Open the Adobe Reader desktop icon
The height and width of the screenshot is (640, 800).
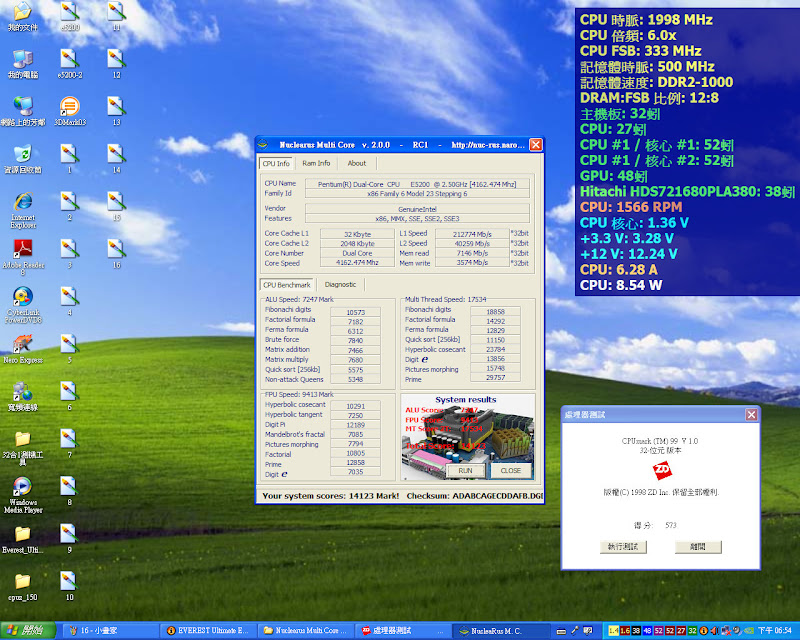(22, 250)
